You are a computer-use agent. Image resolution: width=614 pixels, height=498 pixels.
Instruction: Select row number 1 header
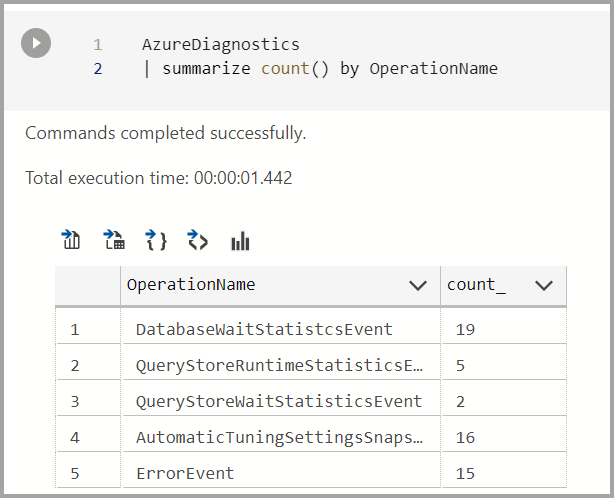click(x=88, y=326)
